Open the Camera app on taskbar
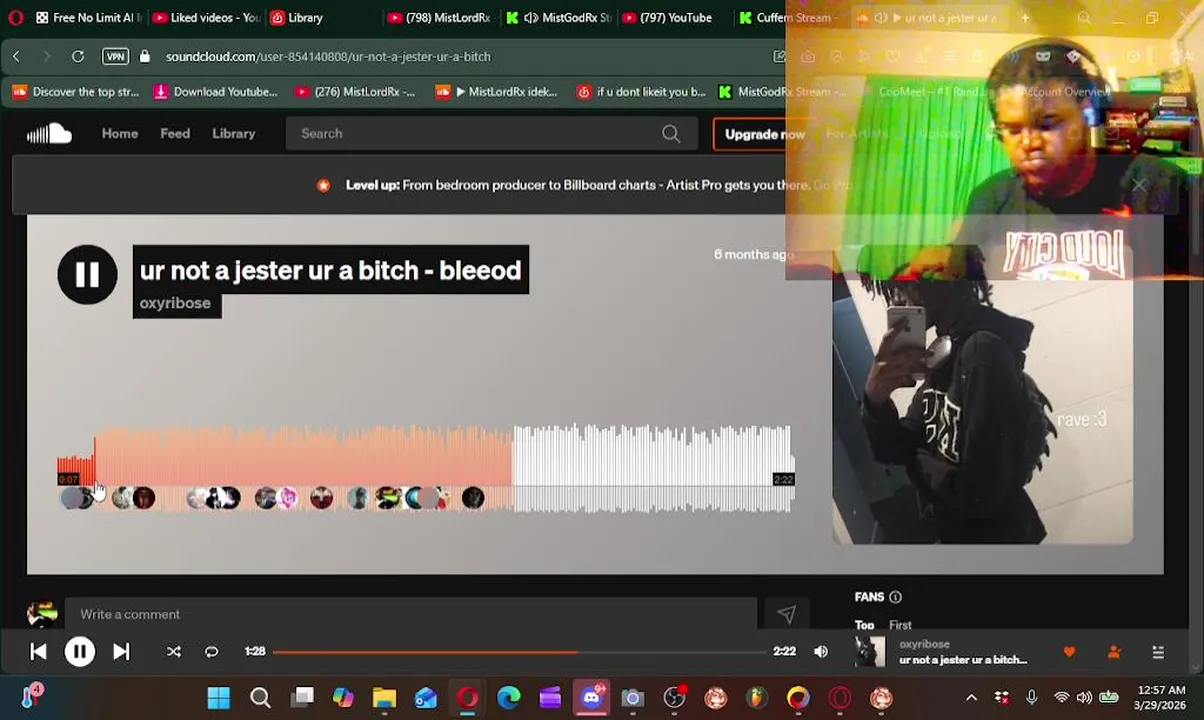The image size is (1204, 720). (x=633, y=697)
